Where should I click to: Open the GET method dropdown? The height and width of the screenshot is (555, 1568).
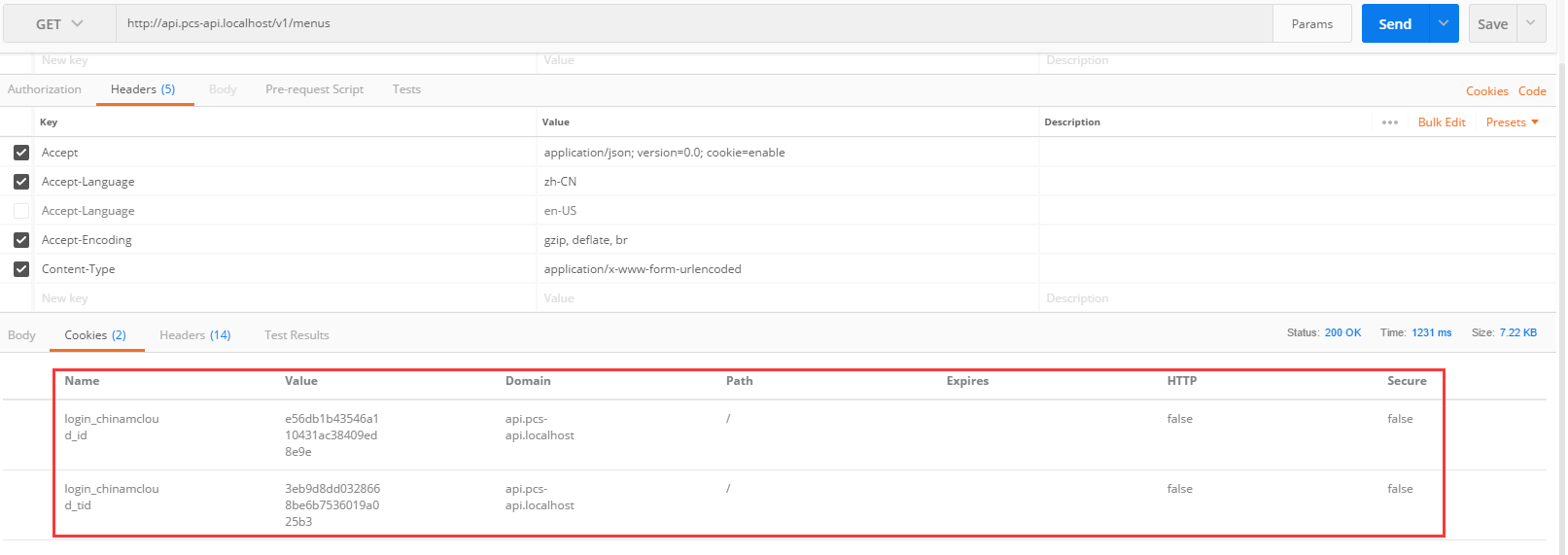59,23
